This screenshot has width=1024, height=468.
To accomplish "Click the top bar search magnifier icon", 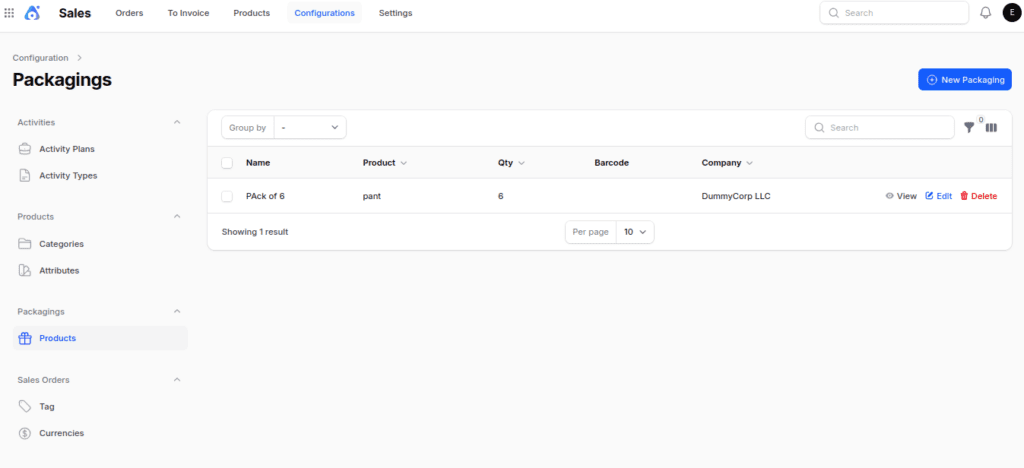I will click(x=833, y=12).
